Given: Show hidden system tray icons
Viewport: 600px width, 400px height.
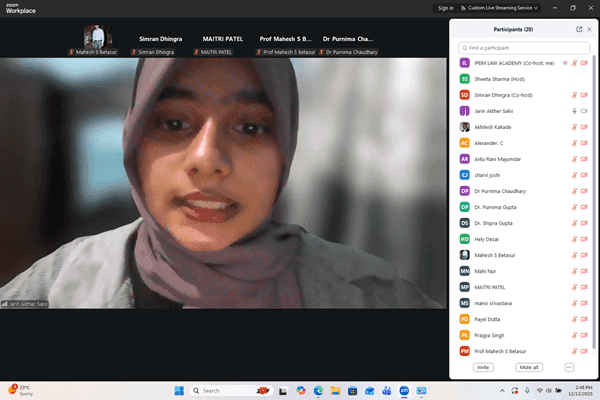Looking at the screenshot, I should pos(502,391).
